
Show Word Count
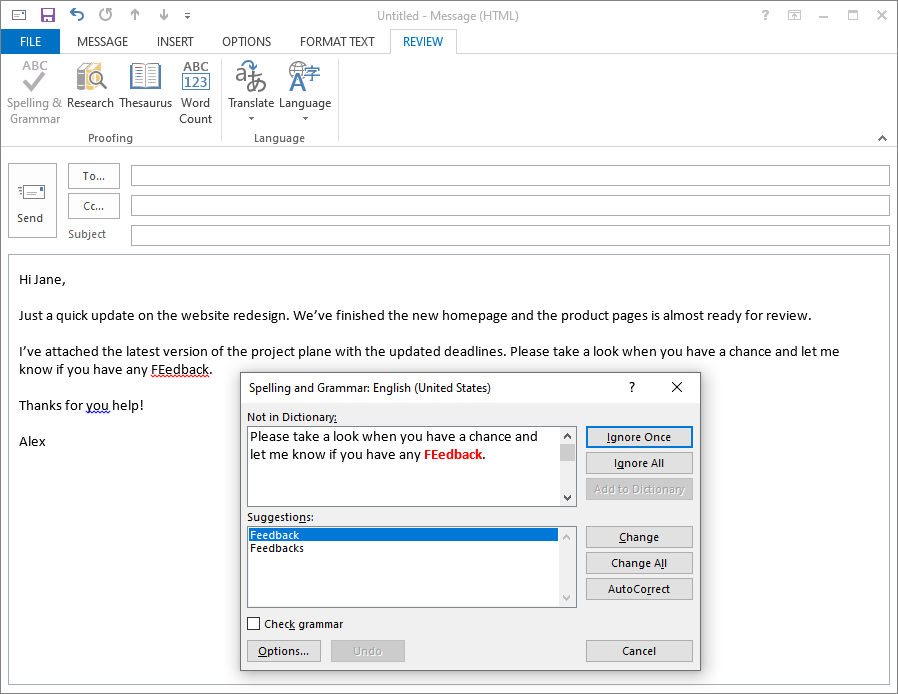point(195,93)
